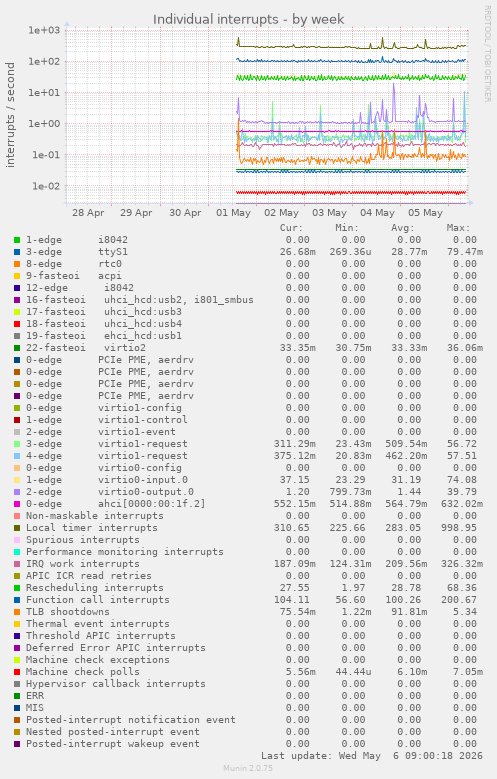Click the Rescheduling interrupts legend label
The image size is (497, 779).
coord(94,588)
